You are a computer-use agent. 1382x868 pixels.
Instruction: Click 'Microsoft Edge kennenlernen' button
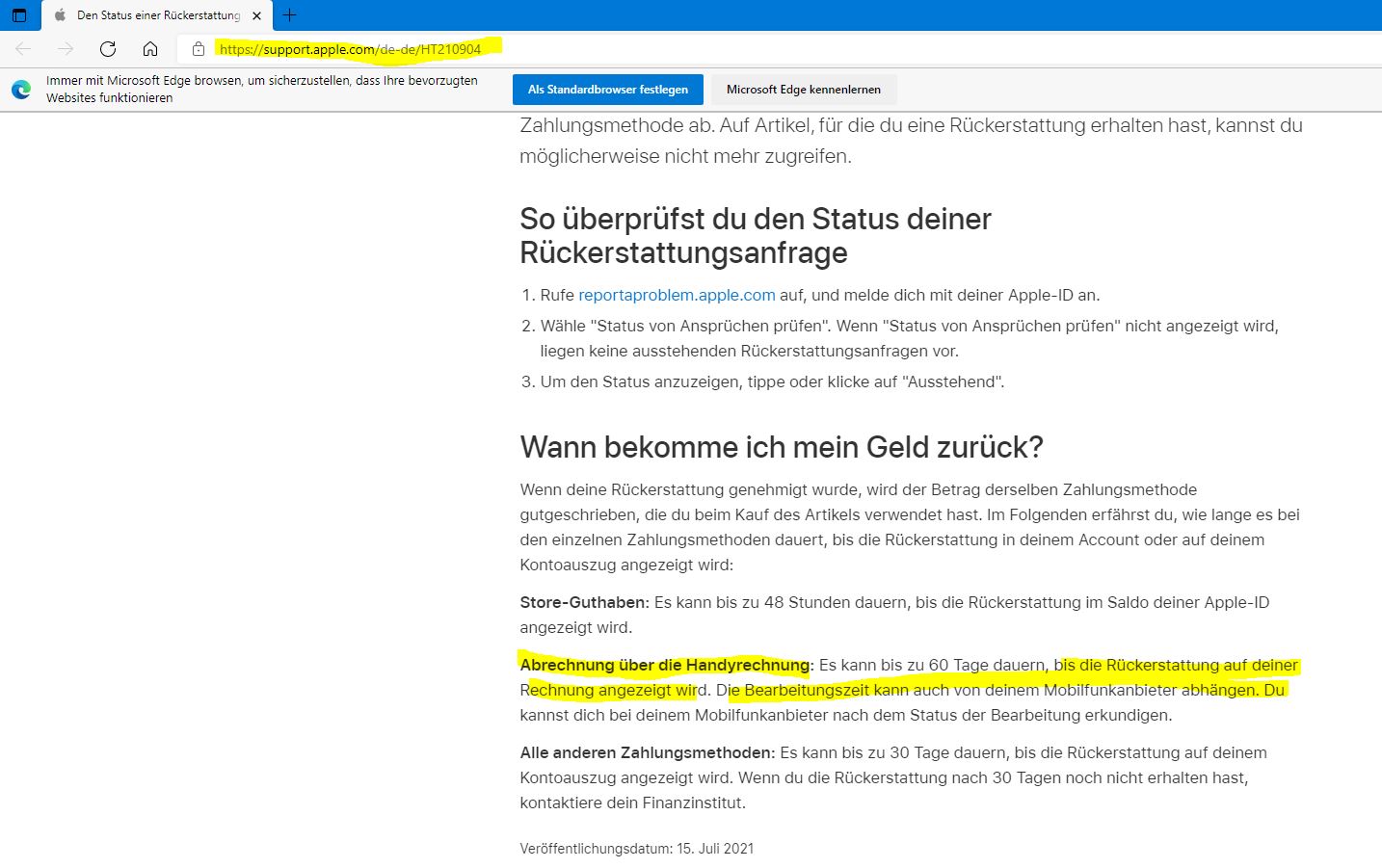[x=804, y=90]
